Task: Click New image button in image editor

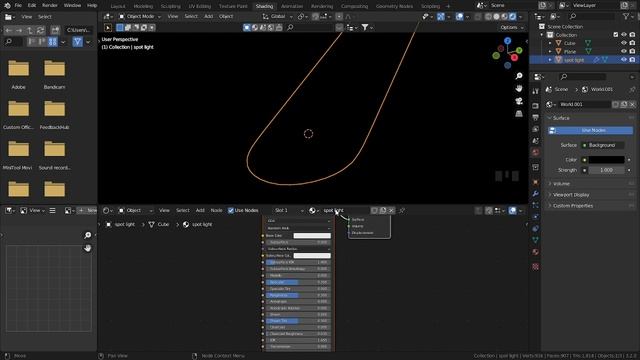Action: pyautogui.click(x=87, y=210)
